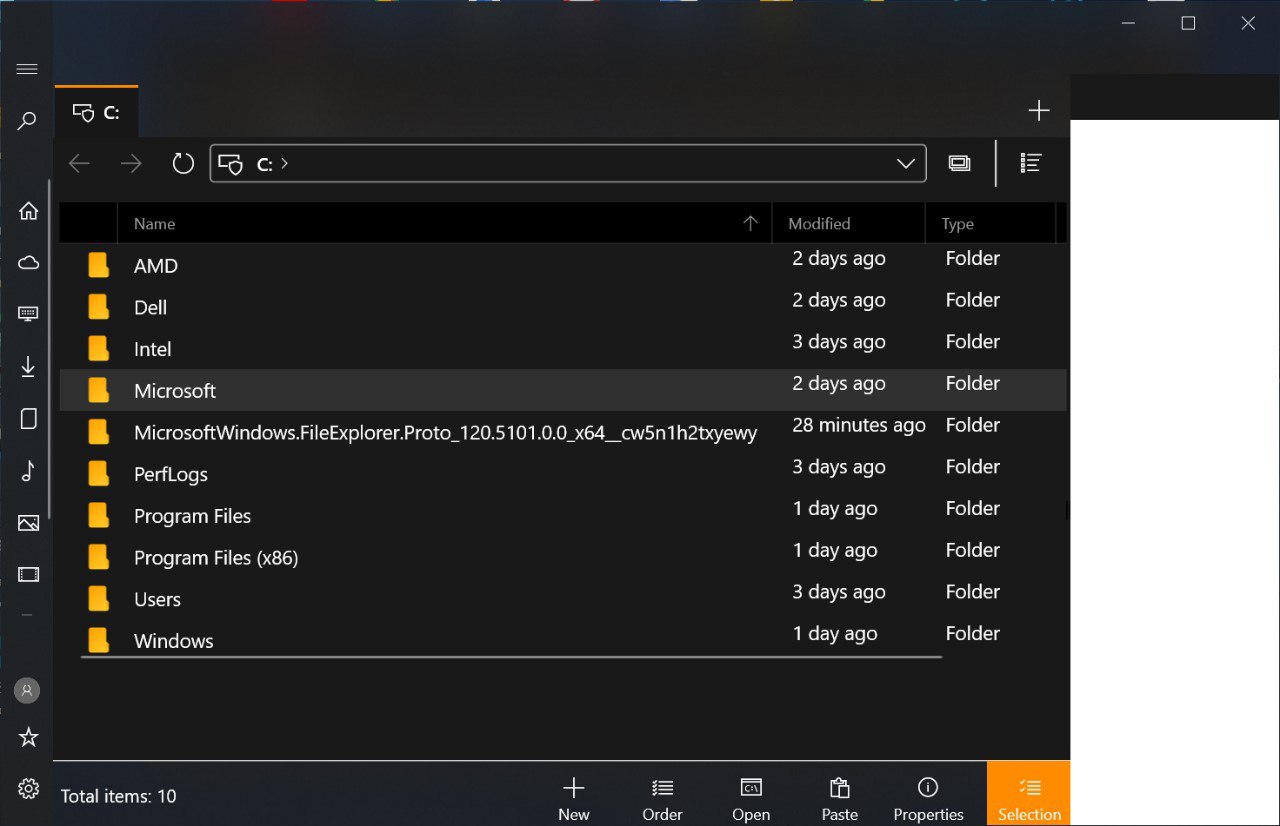Click the folder icon beside Windows

98,640
